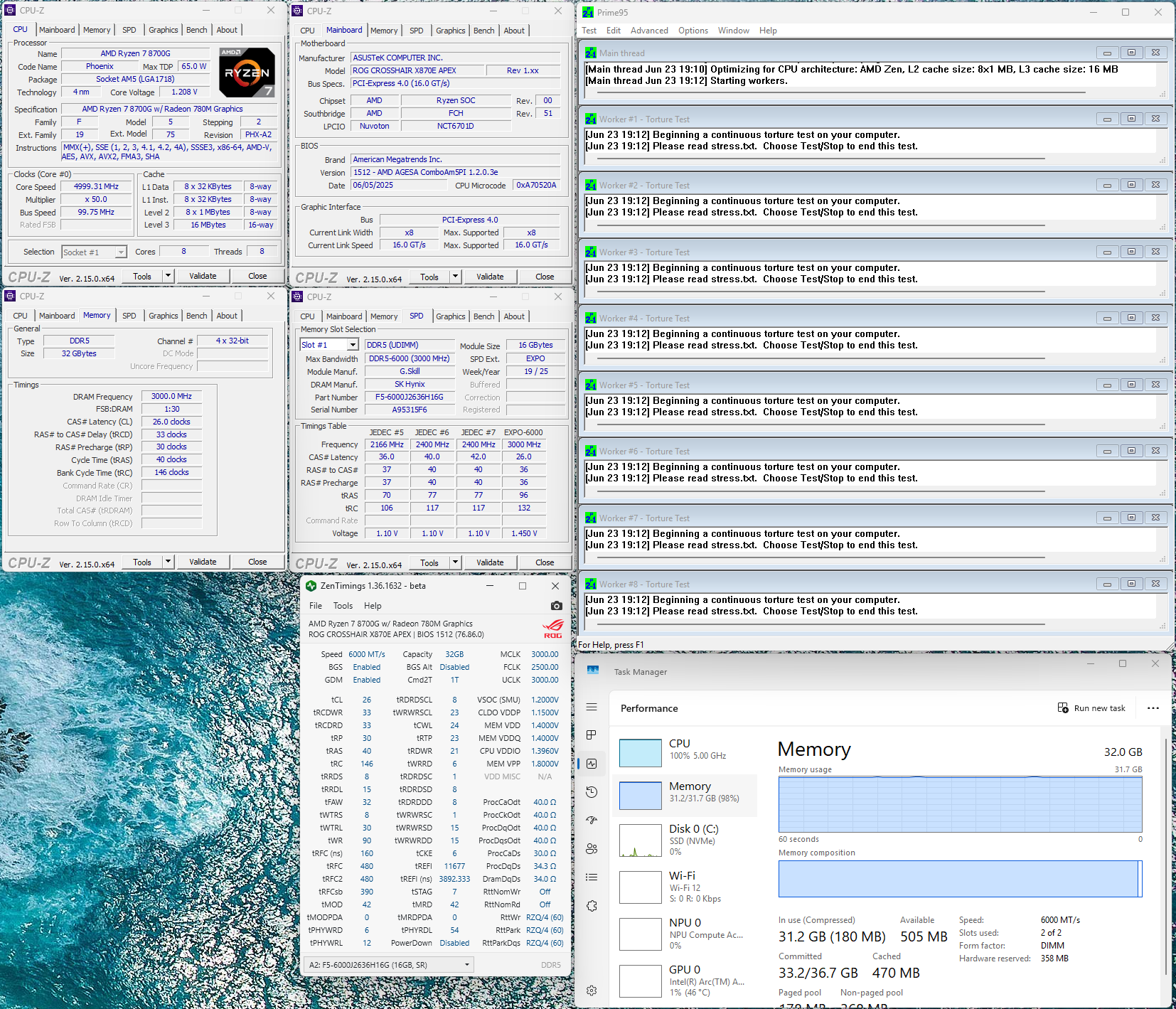Screen dimensions: 1176x1009
Task: Click Worker #2 window icon in Prime95
Action: click(591, 185)
